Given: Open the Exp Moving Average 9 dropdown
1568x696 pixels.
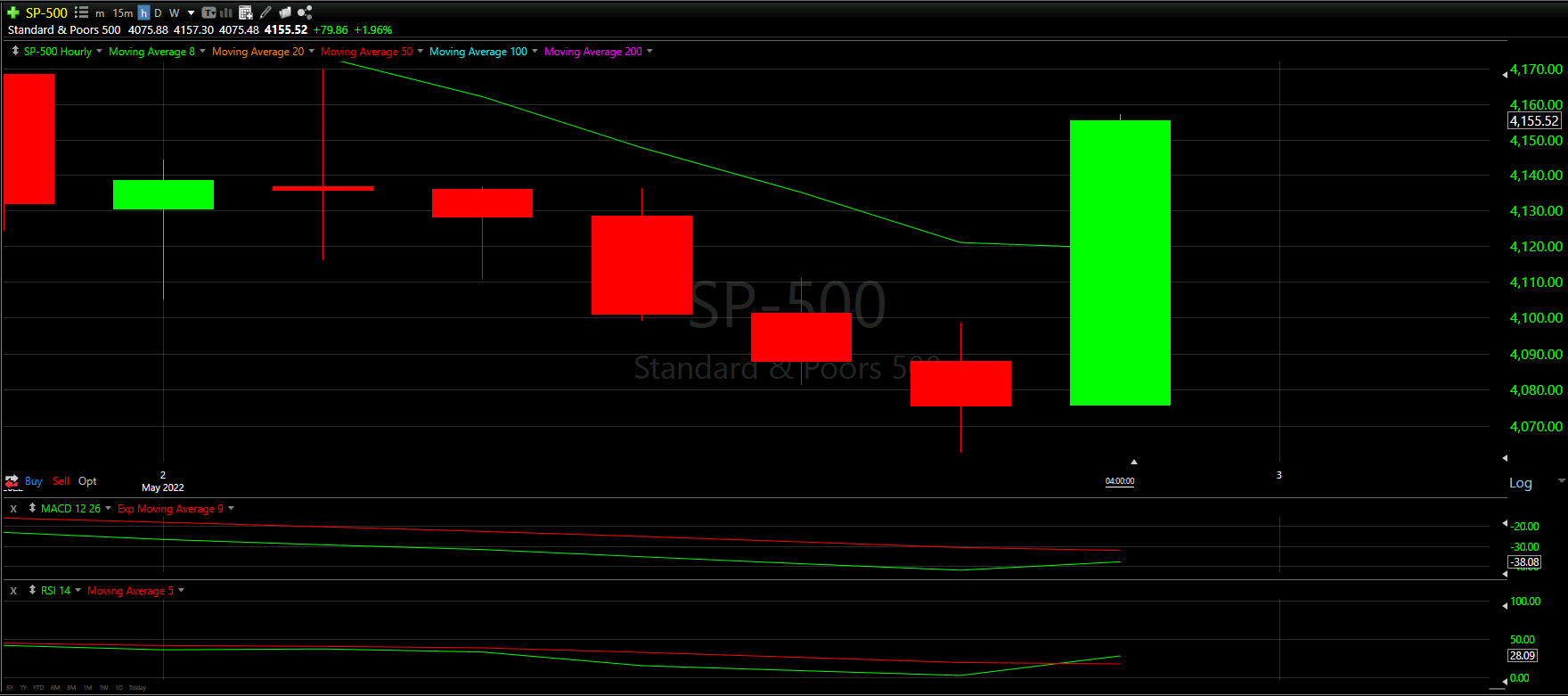Looking at the screenshot, I should [x=231, y=508].
